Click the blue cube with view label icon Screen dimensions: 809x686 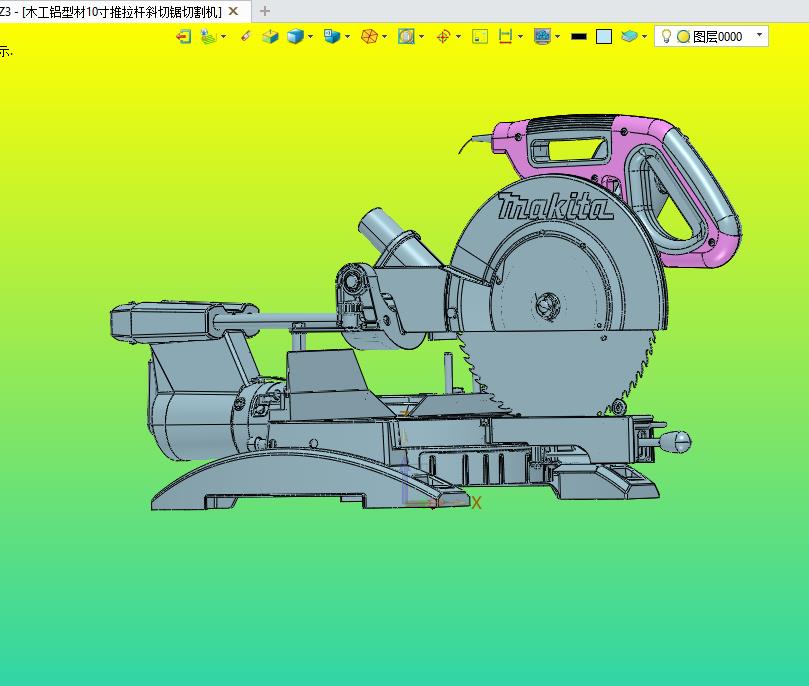332,36
